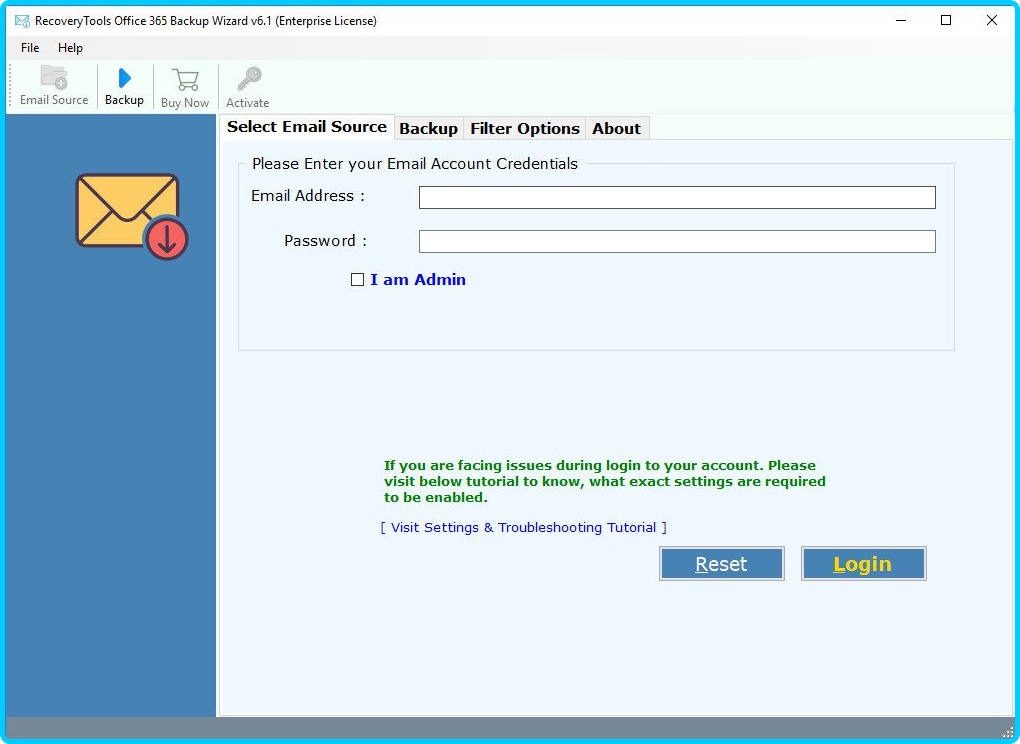Click the envelope download logo in sidebar
1020x744 pixels.
point(131,216)
